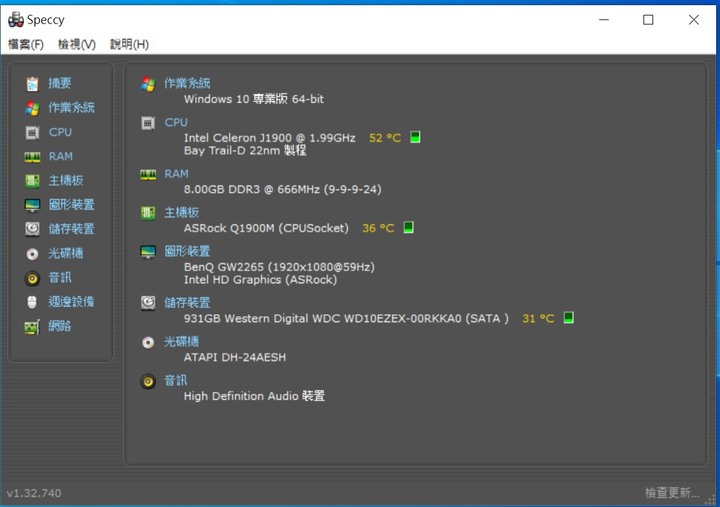
Task: Go to CPU section in sidebar
Action: [x=60, y=132]
